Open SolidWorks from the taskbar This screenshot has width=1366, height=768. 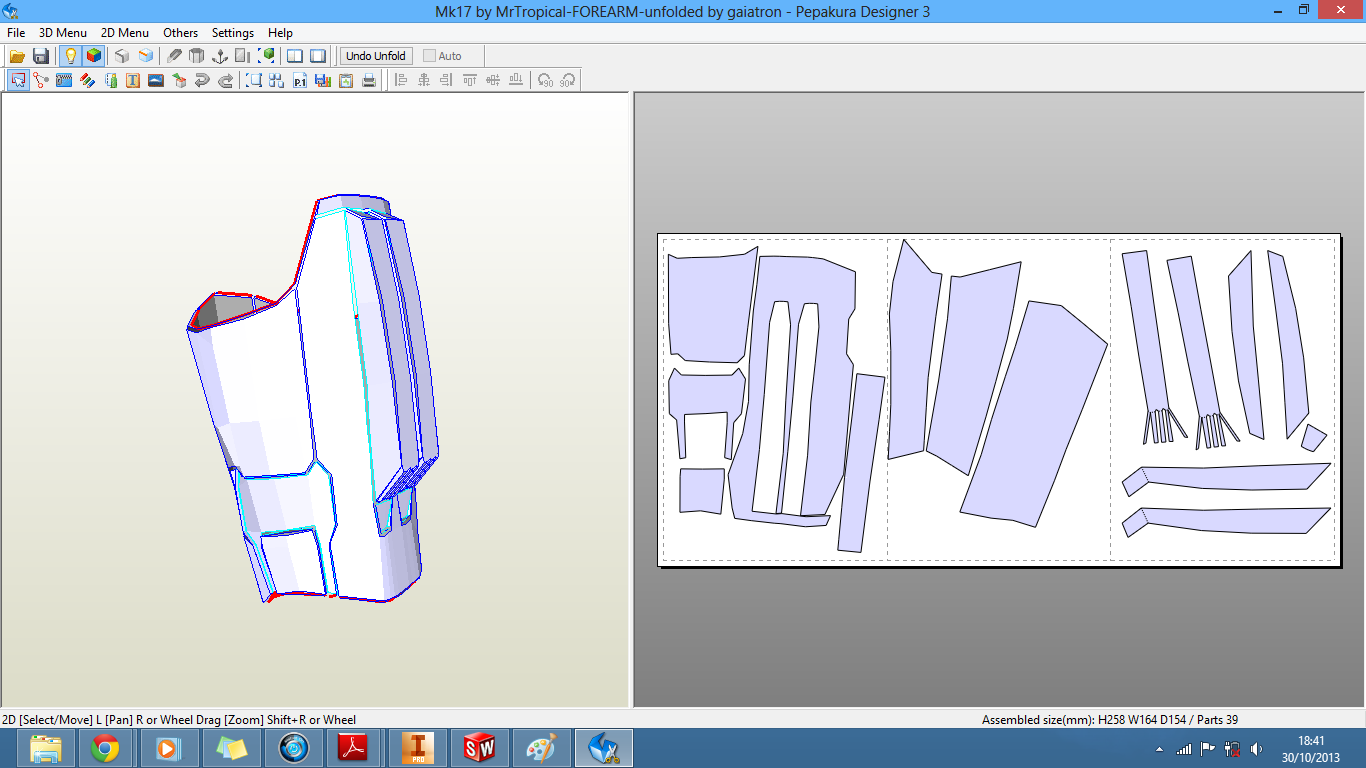[479, 748]
